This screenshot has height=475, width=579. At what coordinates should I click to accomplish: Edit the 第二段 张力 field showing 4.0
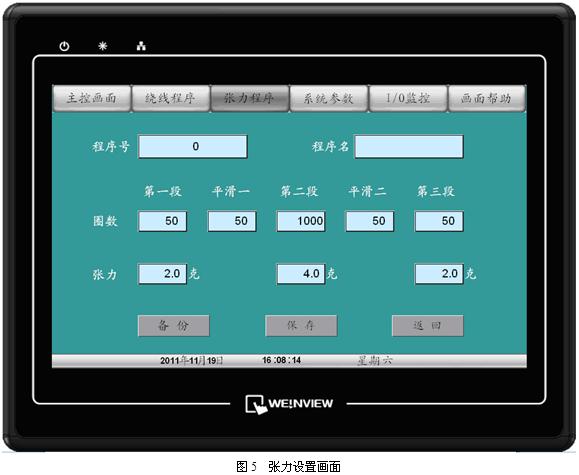[x=301, y=274]
